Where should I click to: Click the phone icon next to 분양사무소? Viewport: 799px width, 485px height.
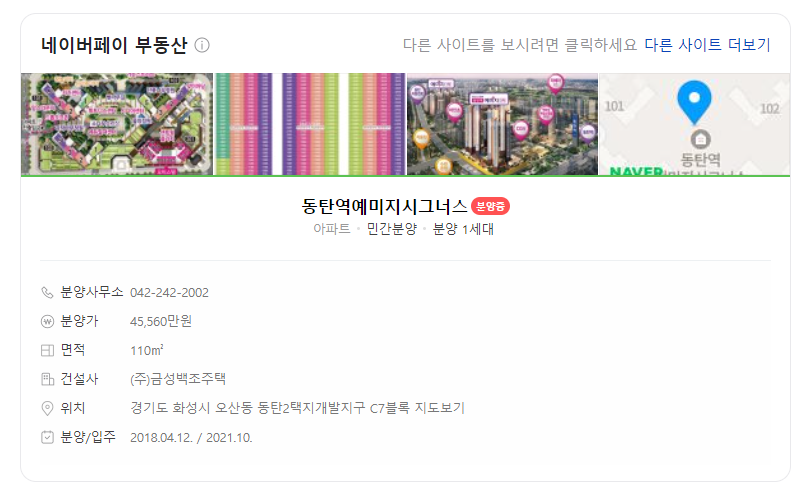point(47,292)
